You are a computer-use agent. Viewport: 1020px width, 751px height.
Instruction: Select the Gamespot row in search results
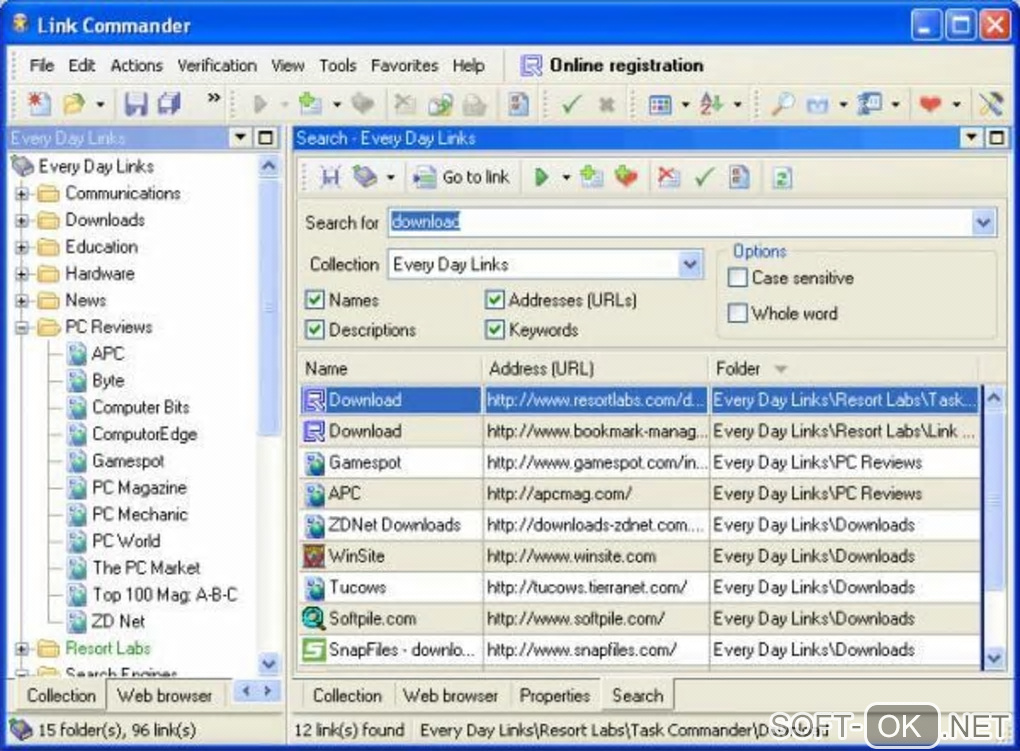640,463
